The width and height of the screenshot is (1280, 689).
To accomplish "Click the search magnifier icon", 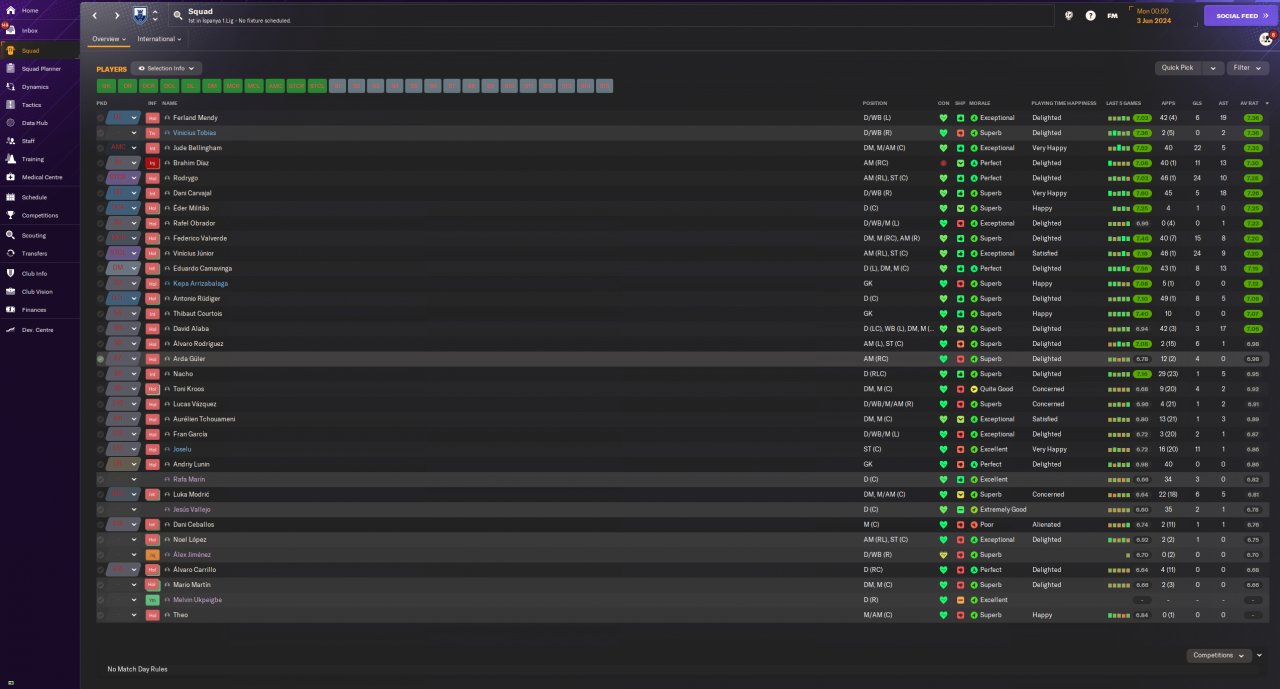I will point(178,16).
